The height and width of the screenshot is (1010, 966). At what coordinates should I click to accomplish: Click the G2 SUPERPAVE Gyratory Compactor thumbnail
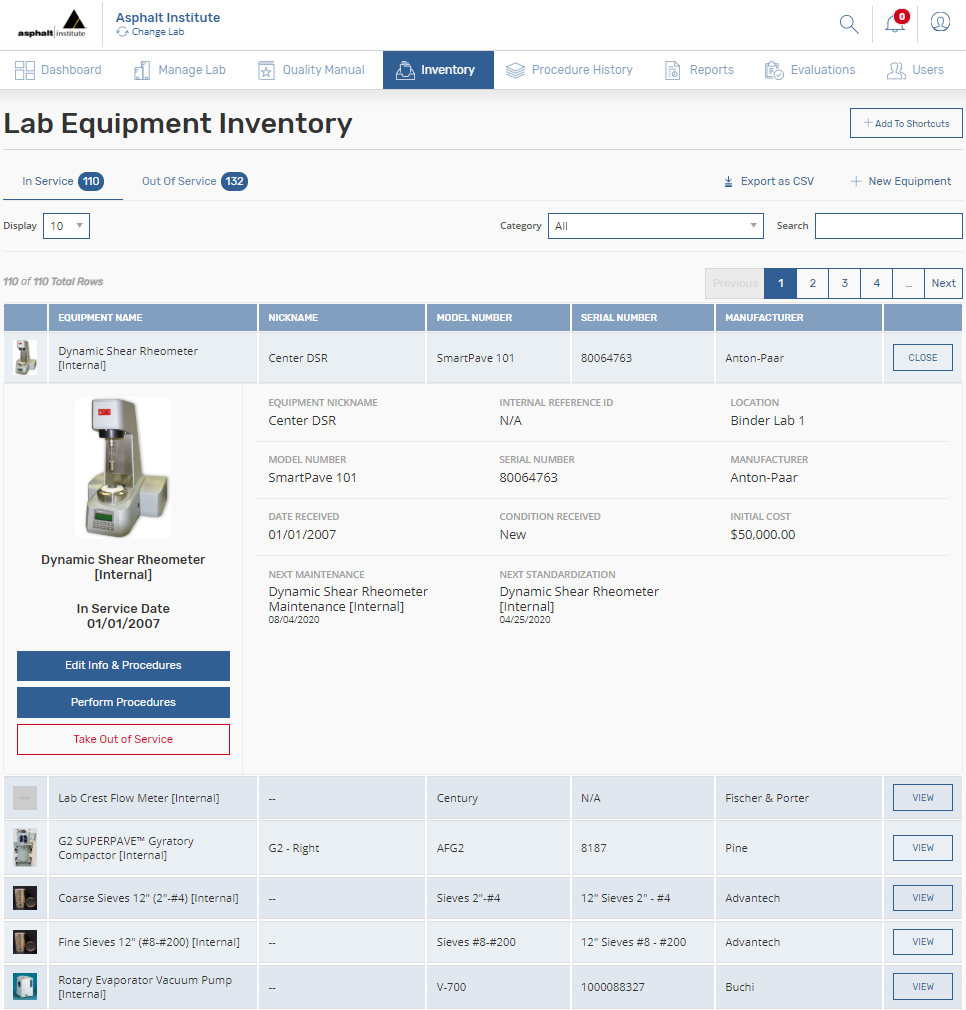click(25, 848)
